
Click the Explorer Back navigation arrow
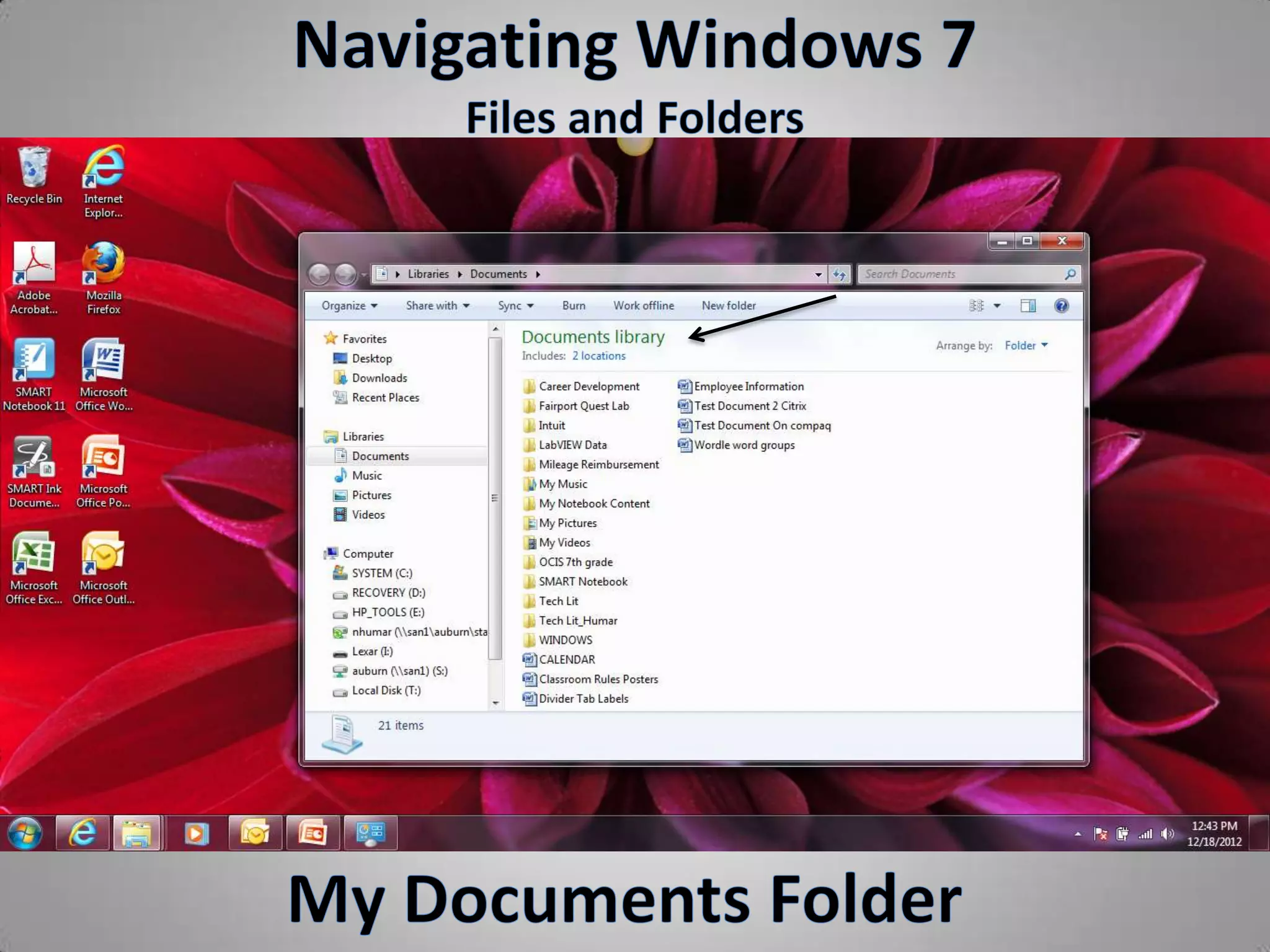coord(319,274)
